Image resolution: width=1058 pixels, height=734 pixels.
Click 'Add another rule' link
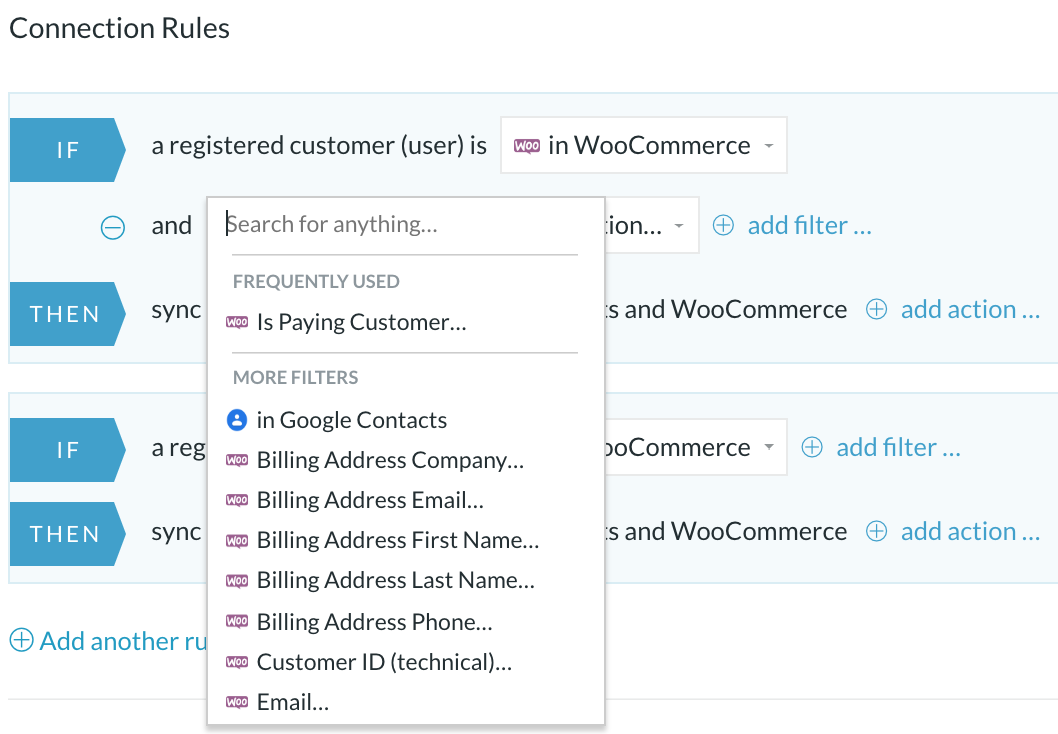[123, 641]
